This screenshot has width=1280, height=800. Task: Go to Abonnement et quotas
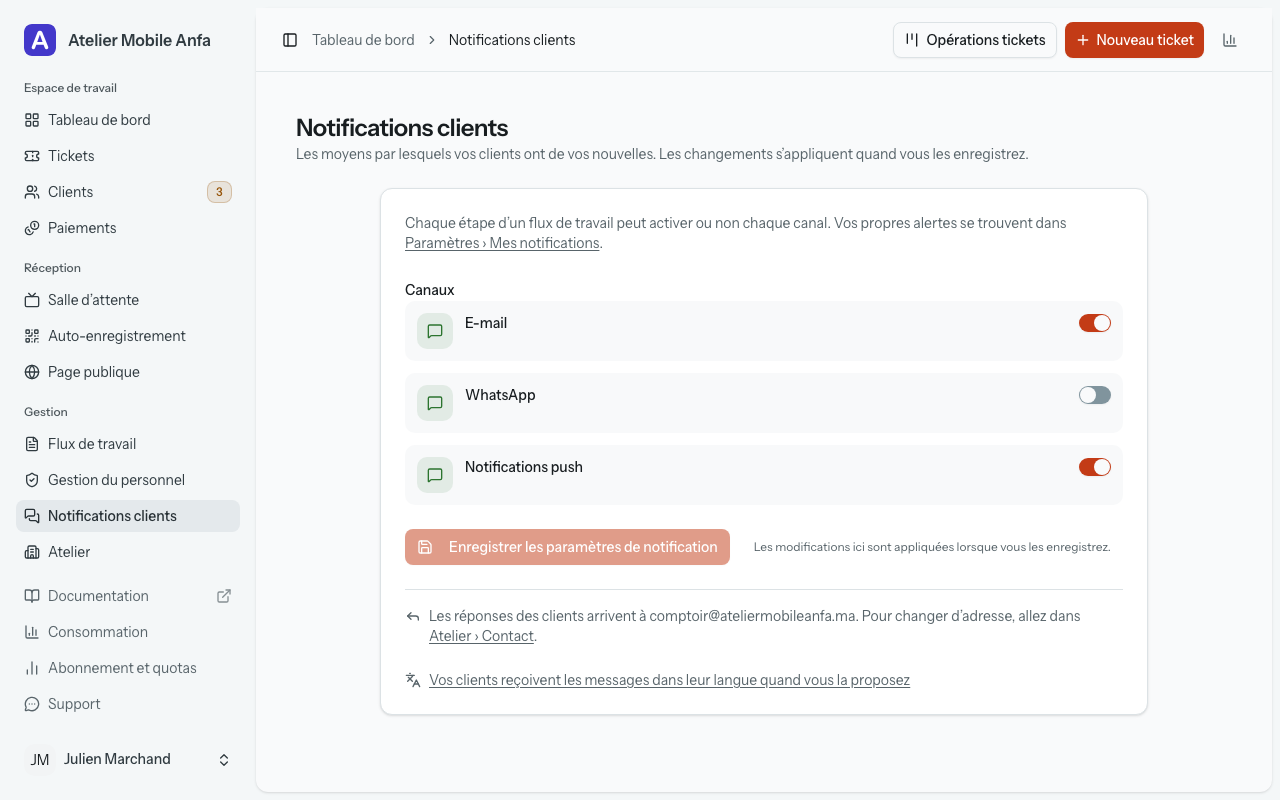(128, 668)
